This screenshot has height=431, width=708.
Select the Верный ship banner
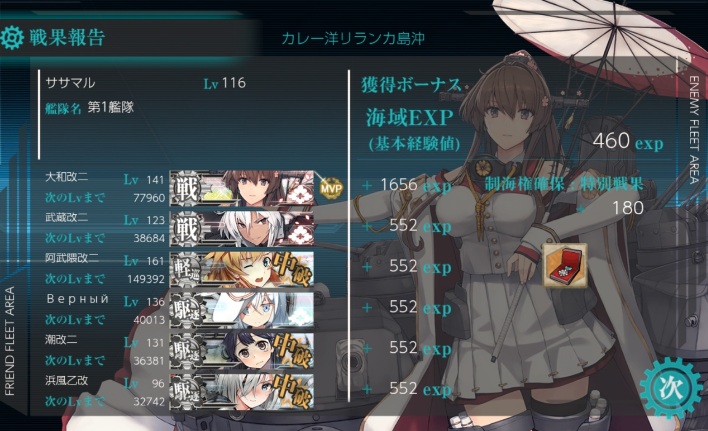pos(242,310)
